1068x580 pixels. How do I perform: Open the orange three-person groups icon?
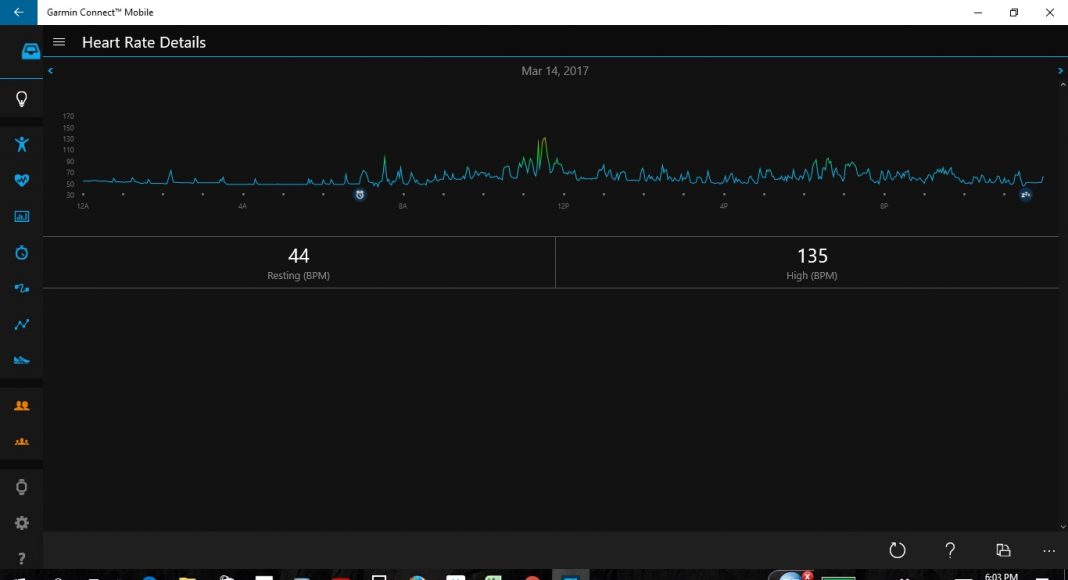coord(22,442)
